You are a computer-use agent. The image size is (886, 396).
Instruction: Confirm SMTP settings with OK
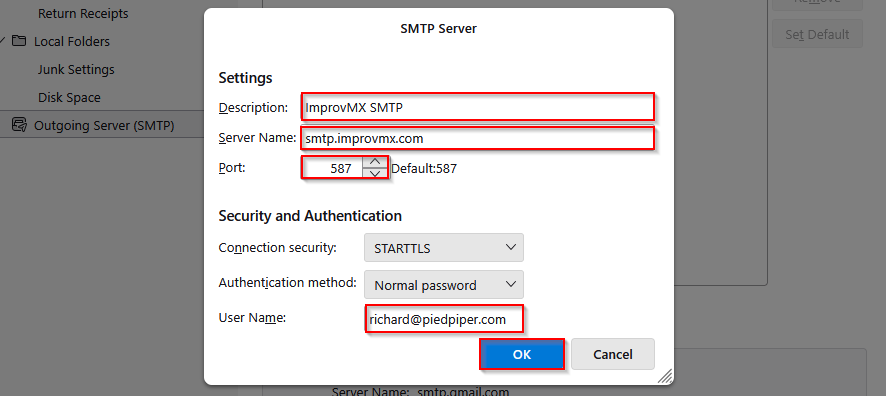(x=522, y=354)
